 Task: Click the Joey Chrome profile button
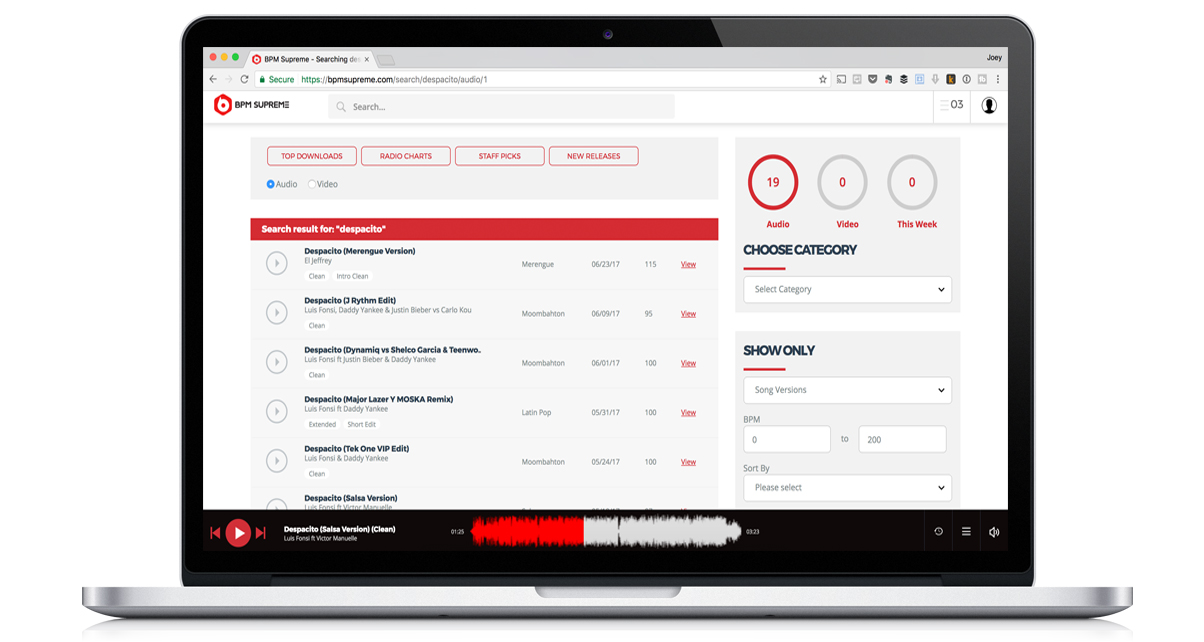coord(994,58)
